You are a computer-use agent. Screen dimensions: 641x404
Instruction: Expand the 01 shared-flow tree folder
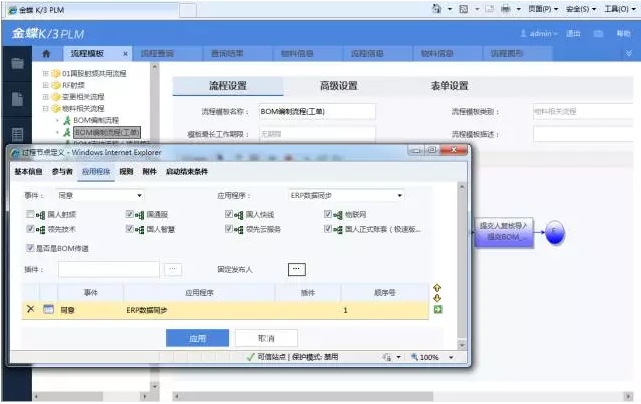(45, 74)
